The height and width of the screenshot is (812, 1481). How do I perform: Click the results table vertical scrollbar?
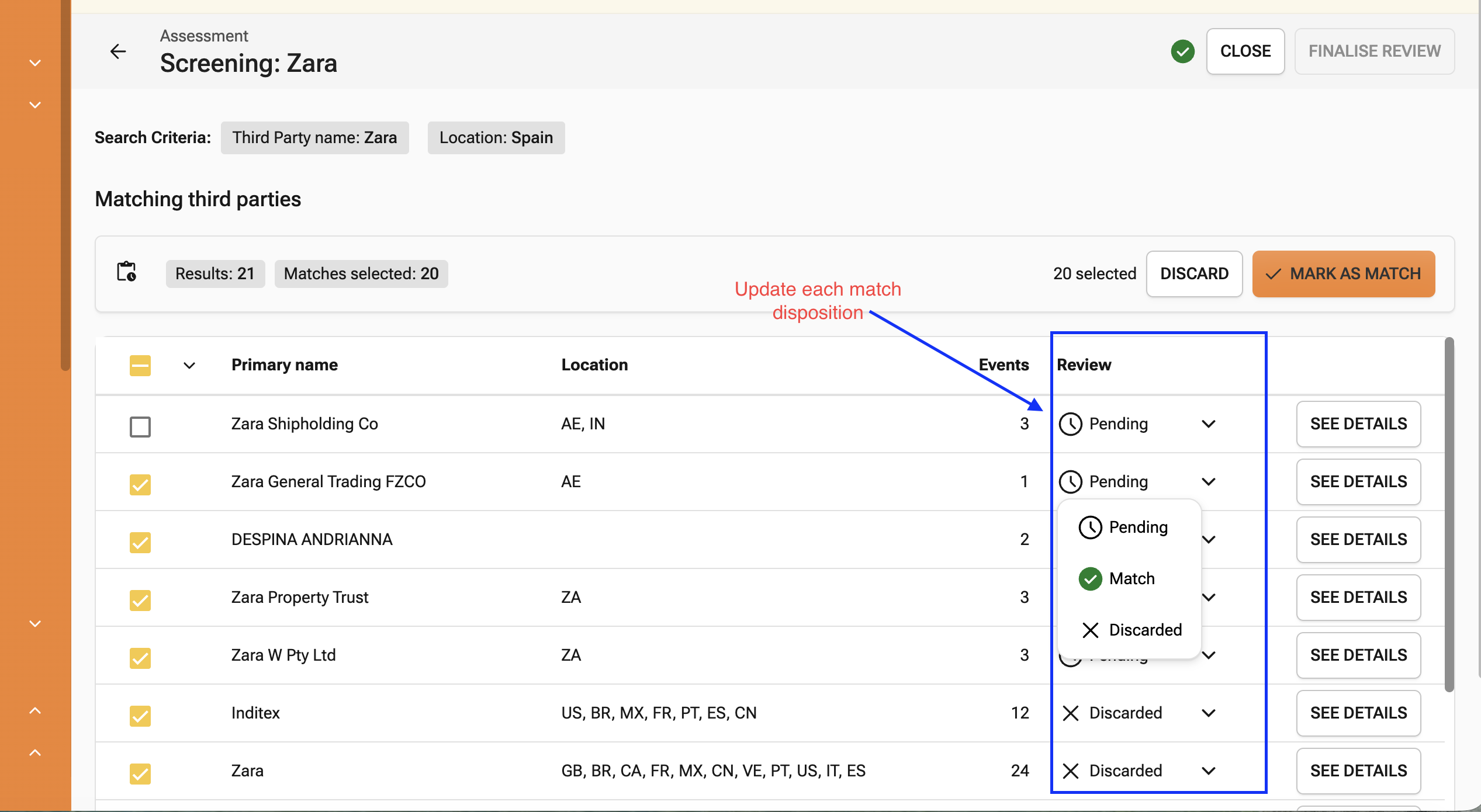point(1449,514)
